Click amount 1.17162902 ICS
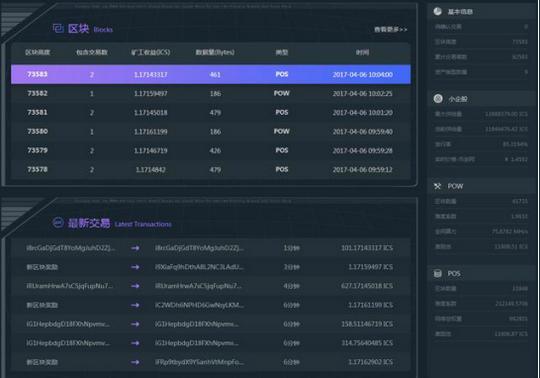The height and width of the screenshot is (378, 540). tap(370, 362)
